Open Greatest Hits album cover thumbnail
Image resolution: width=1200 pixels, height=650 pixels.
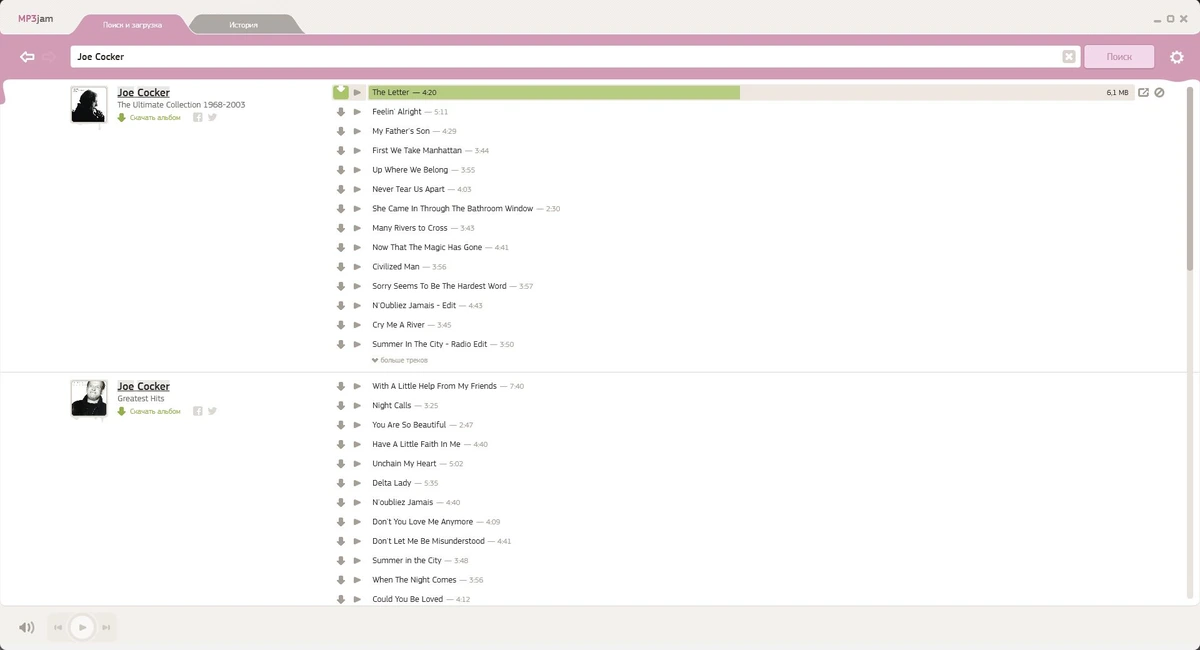click(88, 398)
